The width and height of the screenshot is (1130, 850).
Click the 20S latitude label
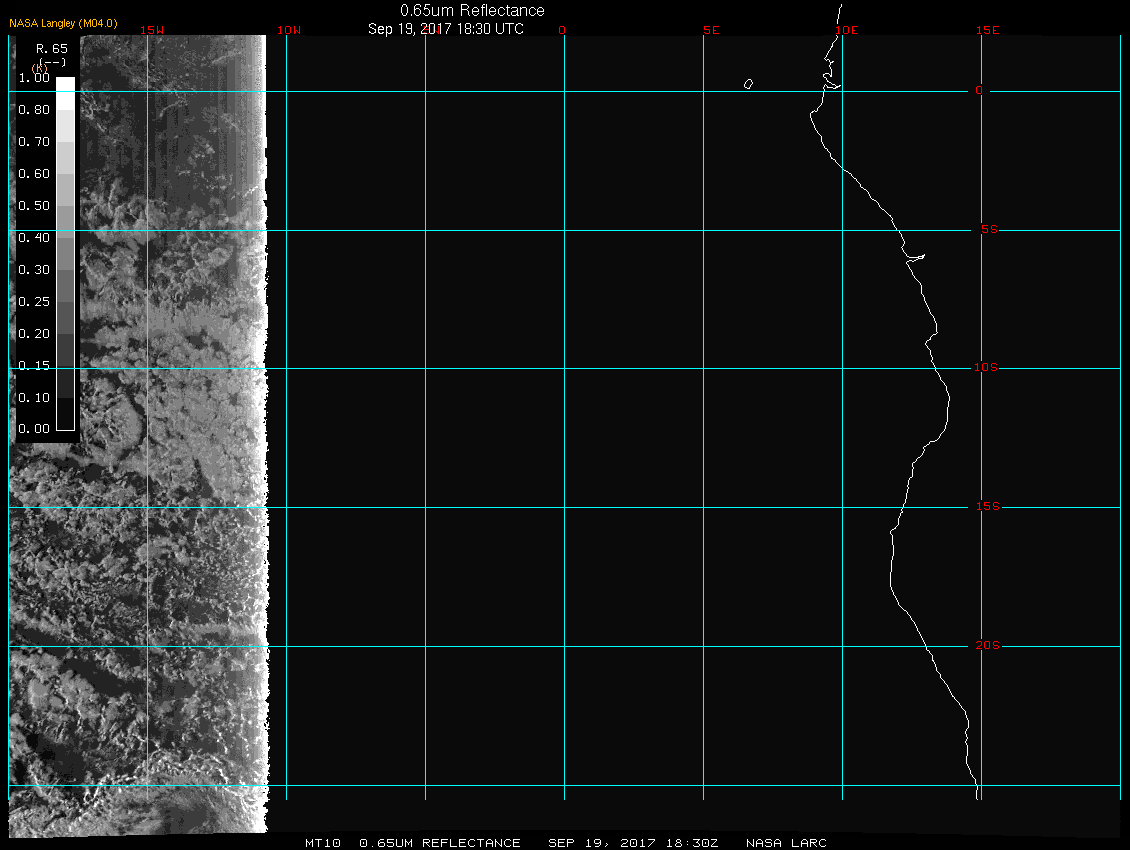pyautogui.click(x=987, y=645)
